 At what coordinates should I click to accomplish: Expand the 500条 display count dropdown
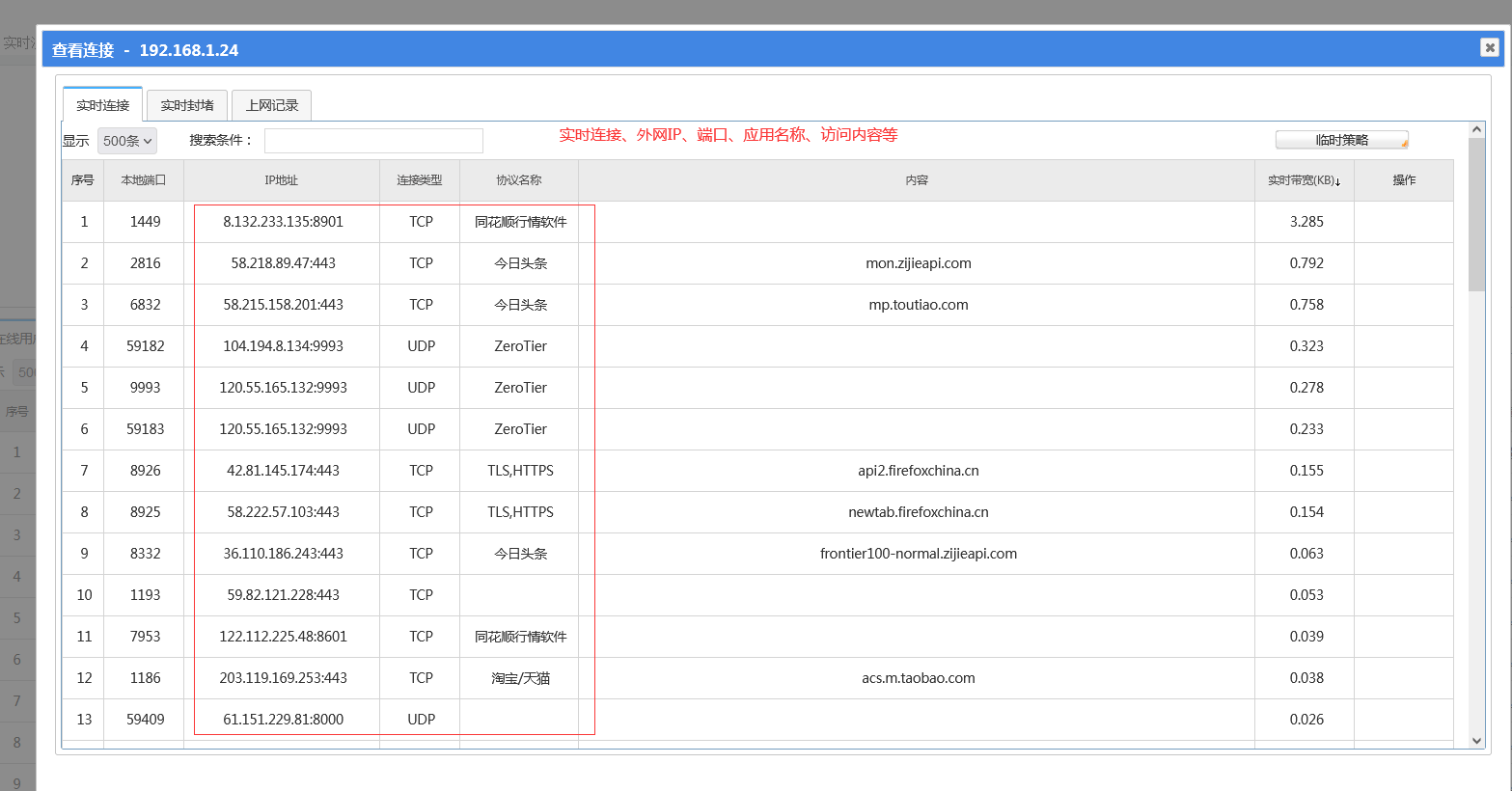coord(127,141)
